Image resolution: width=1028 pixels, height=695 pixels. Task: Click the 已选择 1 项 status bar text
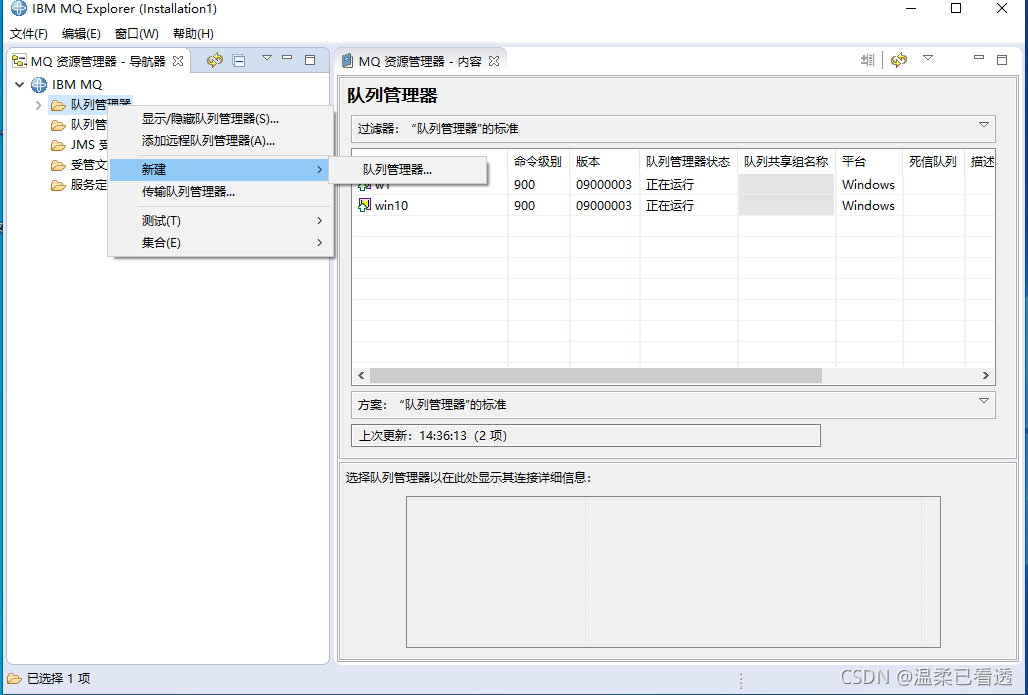[x=58, y=679]
